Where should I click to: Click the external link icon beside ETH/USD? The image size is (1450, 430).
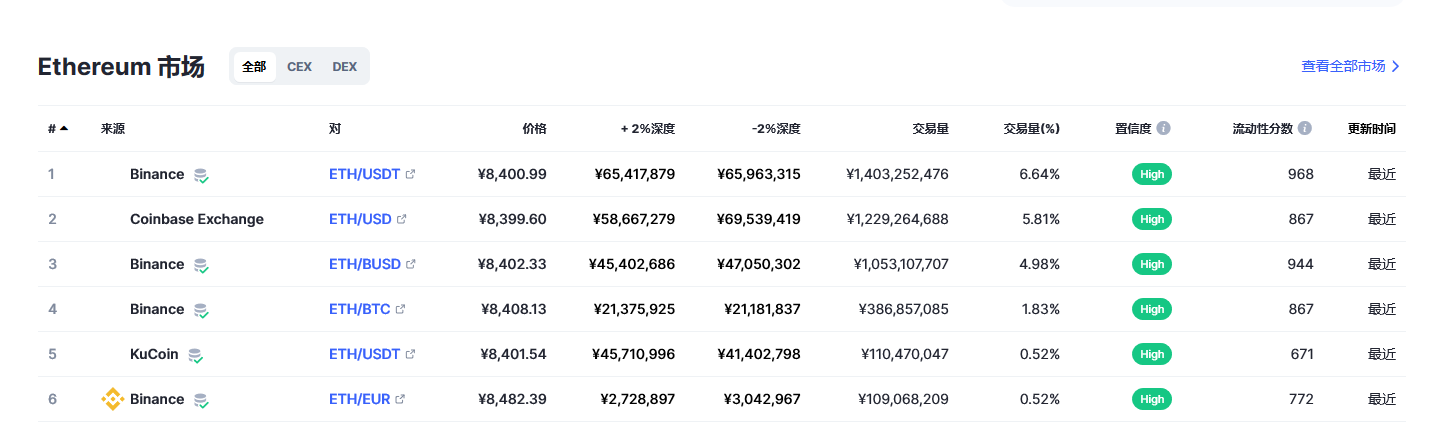point(401,219)
